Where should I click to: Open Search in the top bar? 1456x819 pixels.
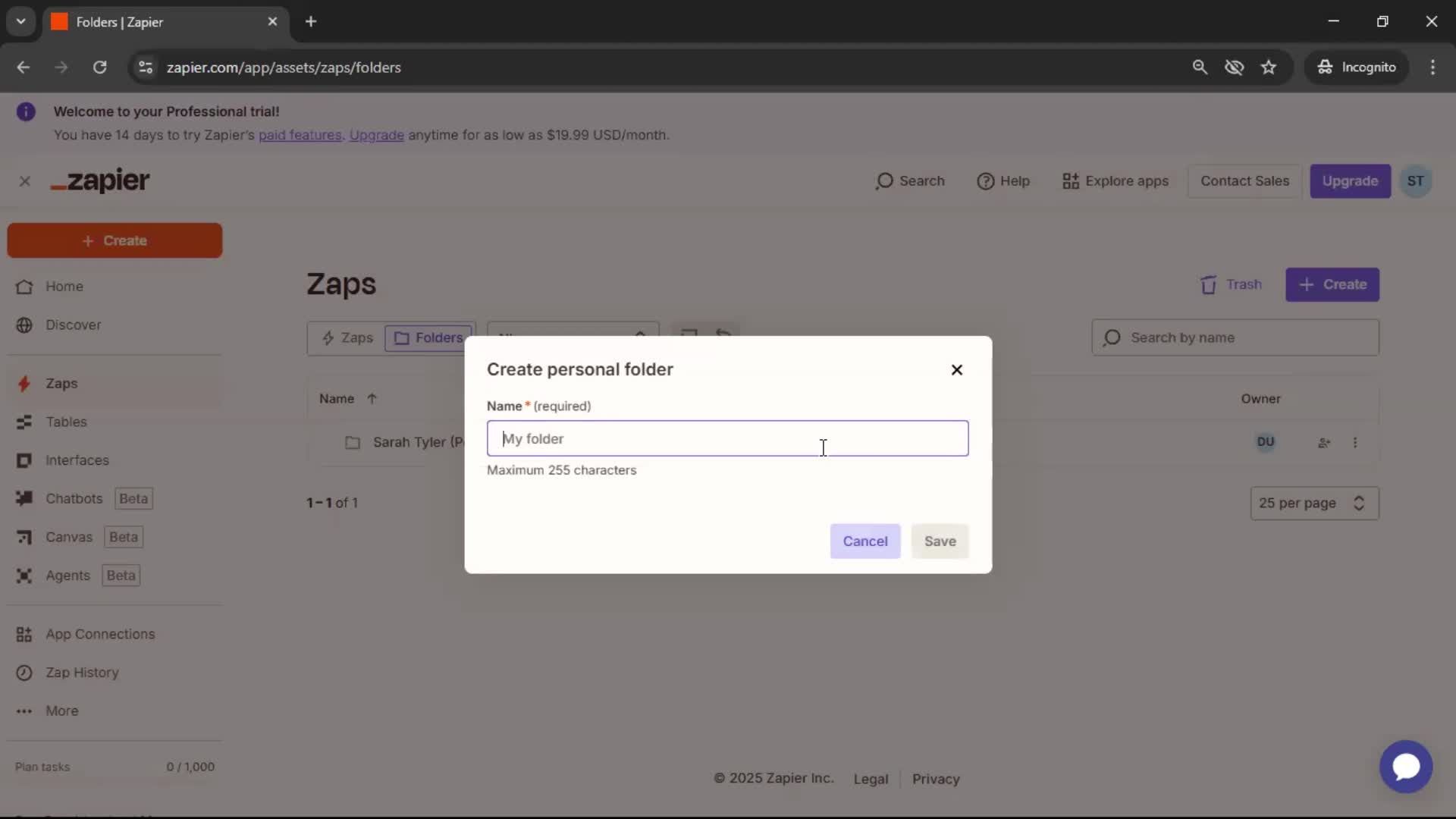(910, 181)
